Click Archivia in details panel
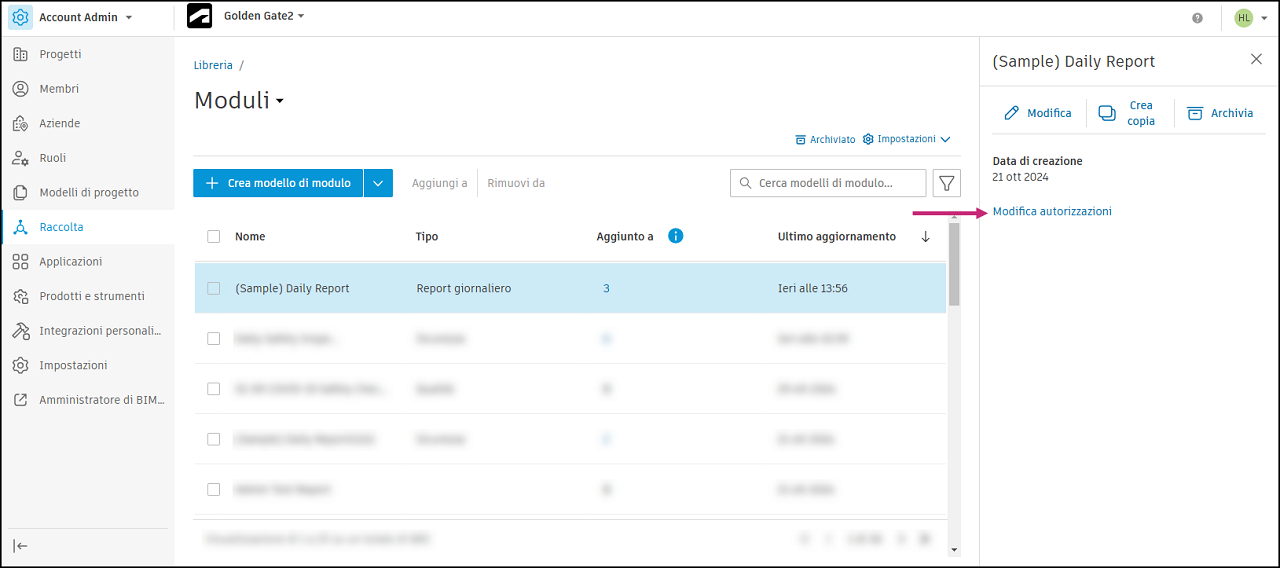 (x=1220, y=113)
